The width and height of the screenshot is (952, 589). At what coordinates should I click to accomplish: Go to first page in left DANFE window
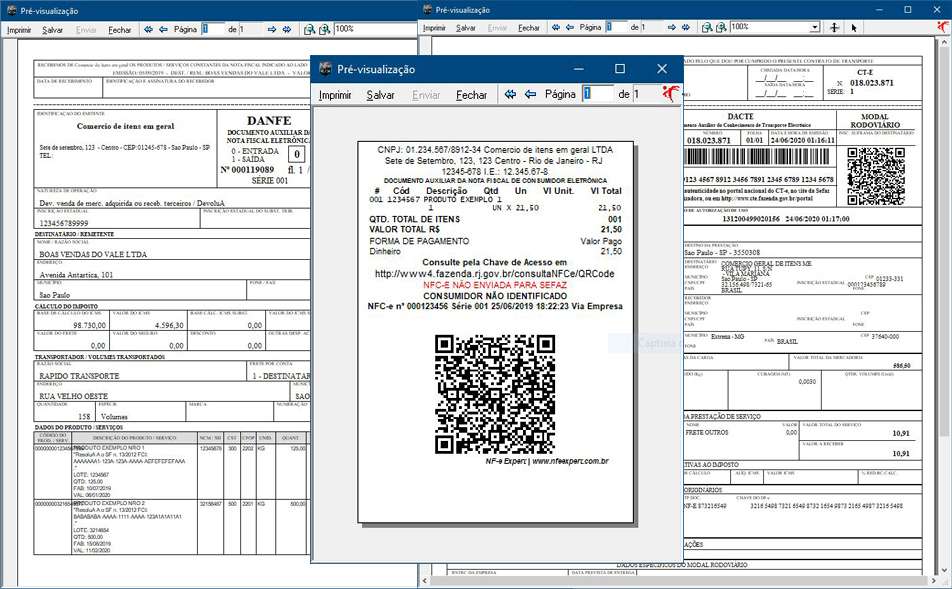pyautogui.click(x=149, y=29)
